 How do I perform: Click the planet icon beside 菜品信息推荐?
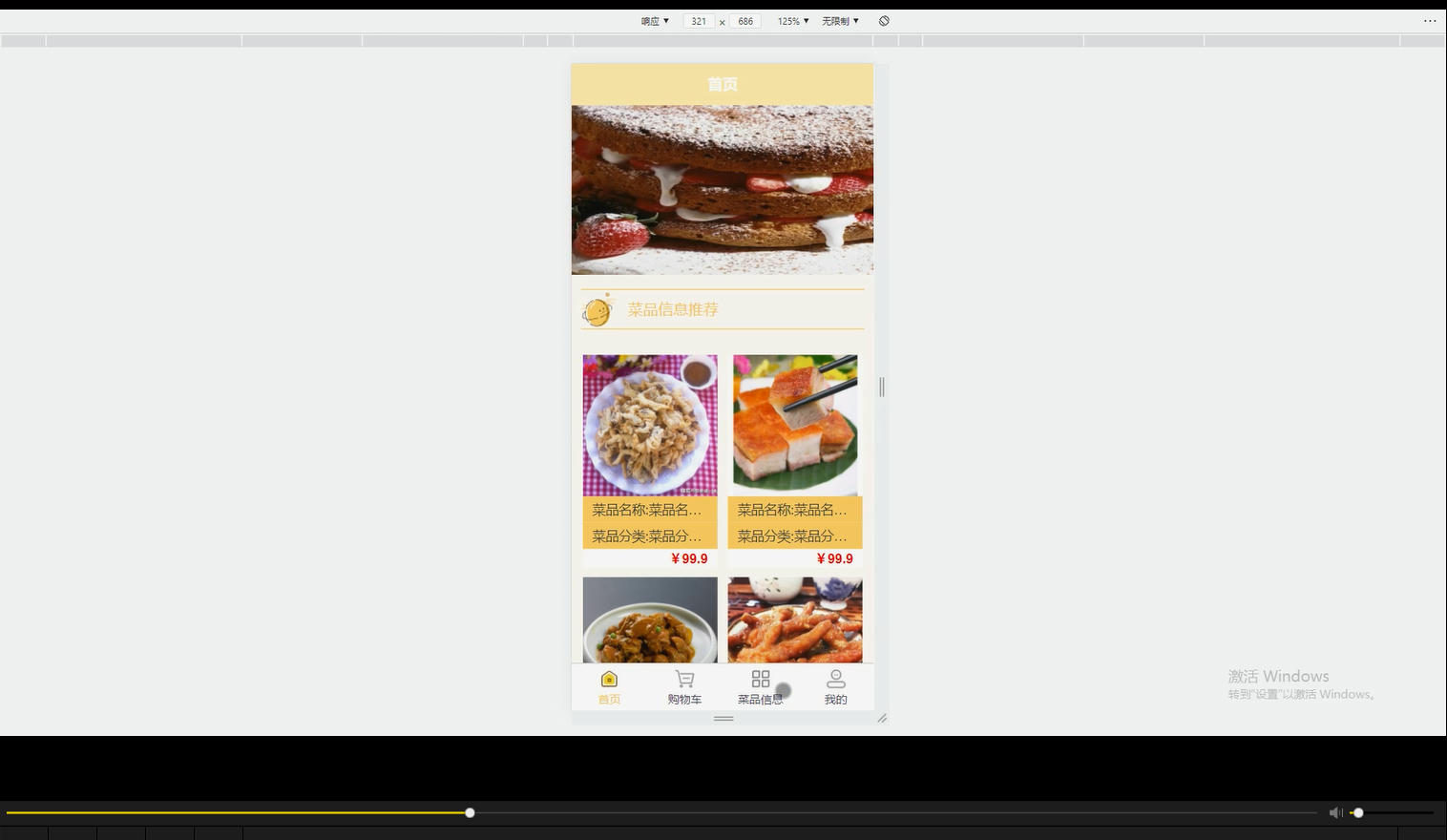coord(598,310)
